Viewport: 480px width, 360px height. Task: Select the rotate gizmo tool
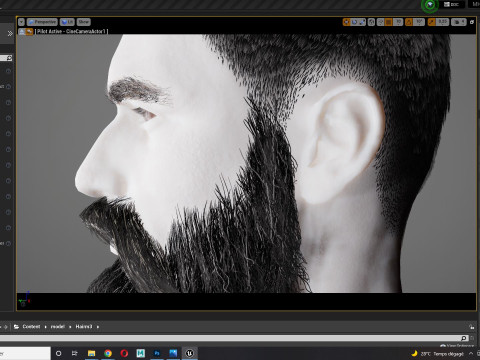click(x=354, y=22)
